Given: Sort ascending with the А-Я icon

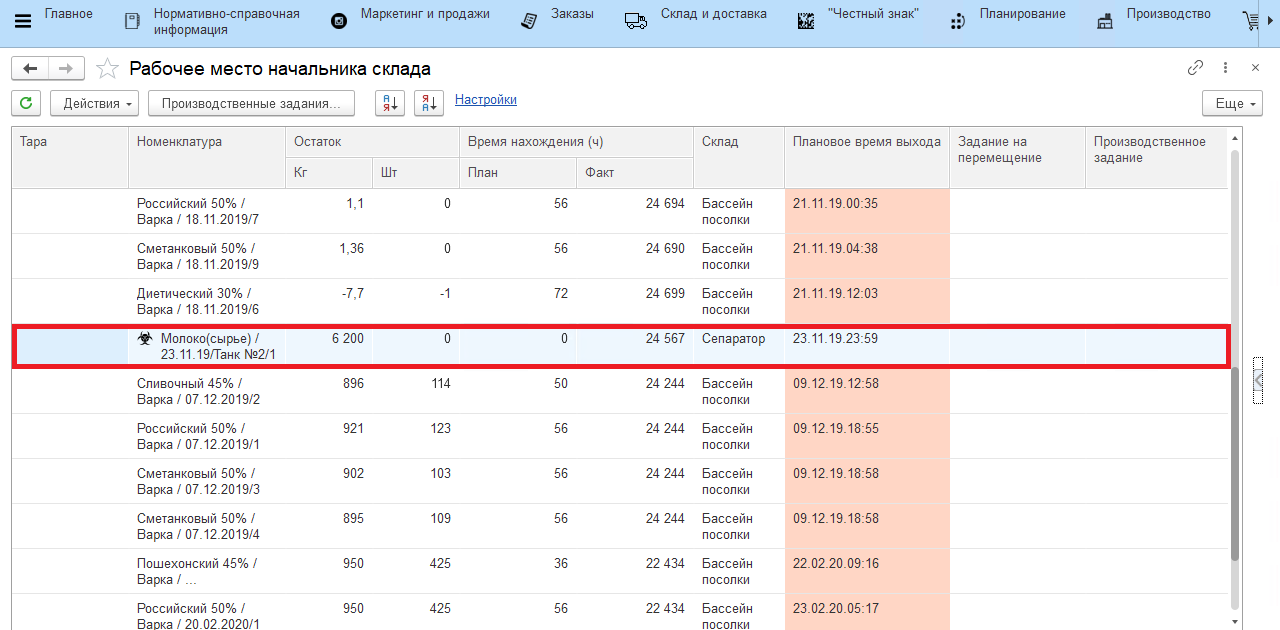Looking at the screenshot, I should pyautogui.click(x=389, y=103).
